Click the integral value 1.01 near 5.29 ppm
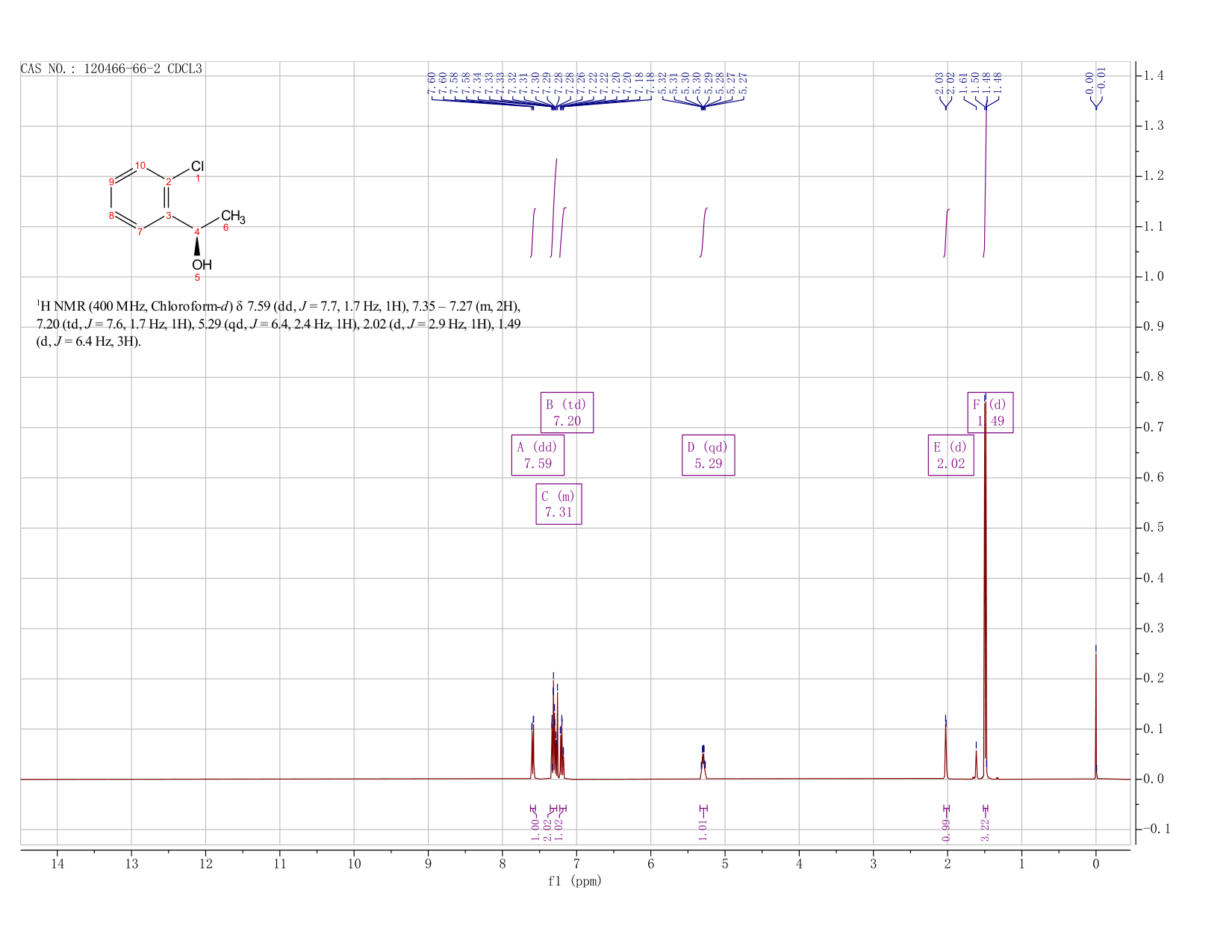The image size is (1232, 952). point(703,830)
